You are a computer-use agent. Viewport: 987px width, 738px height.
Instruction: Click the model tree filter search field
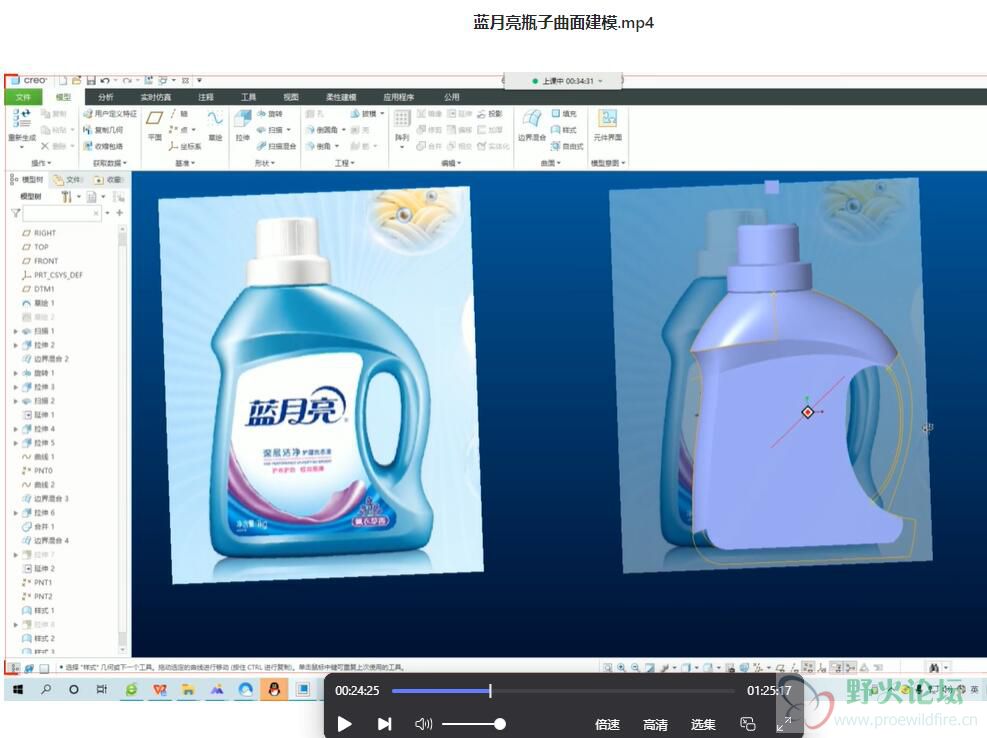[61, 213]
